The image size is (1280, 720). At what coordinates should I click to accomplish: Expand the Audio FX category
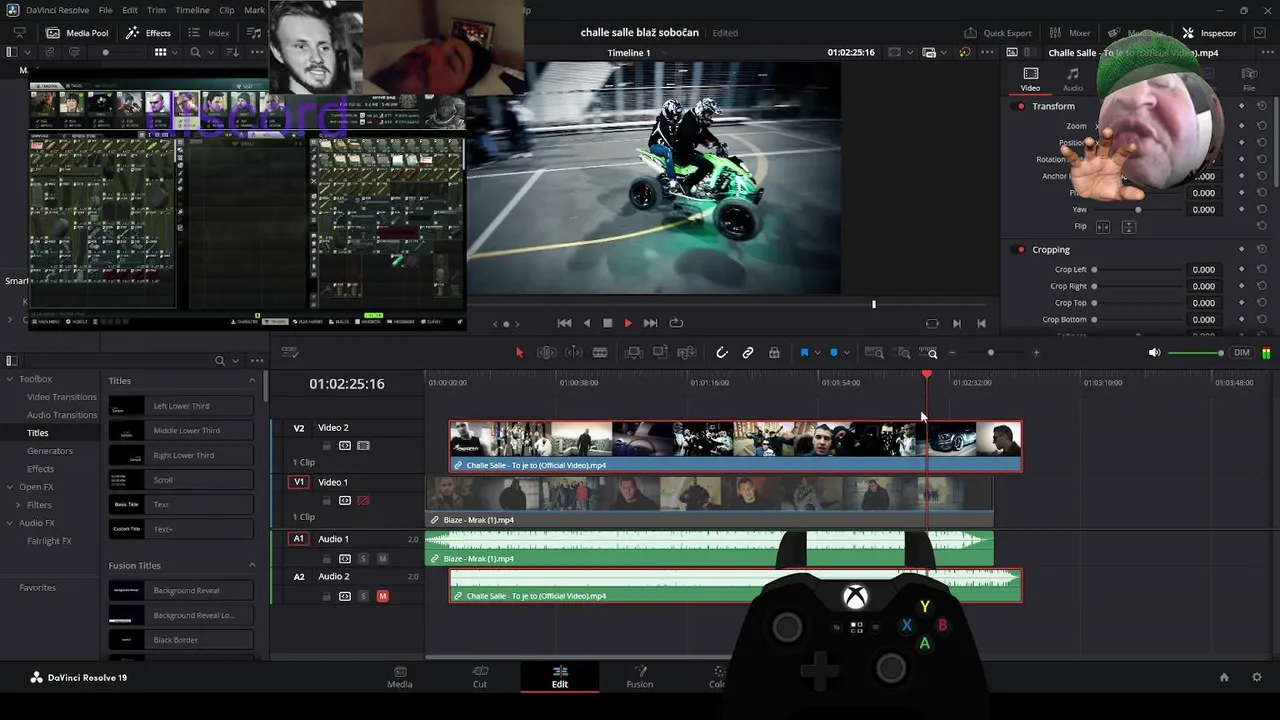(10, 523)
